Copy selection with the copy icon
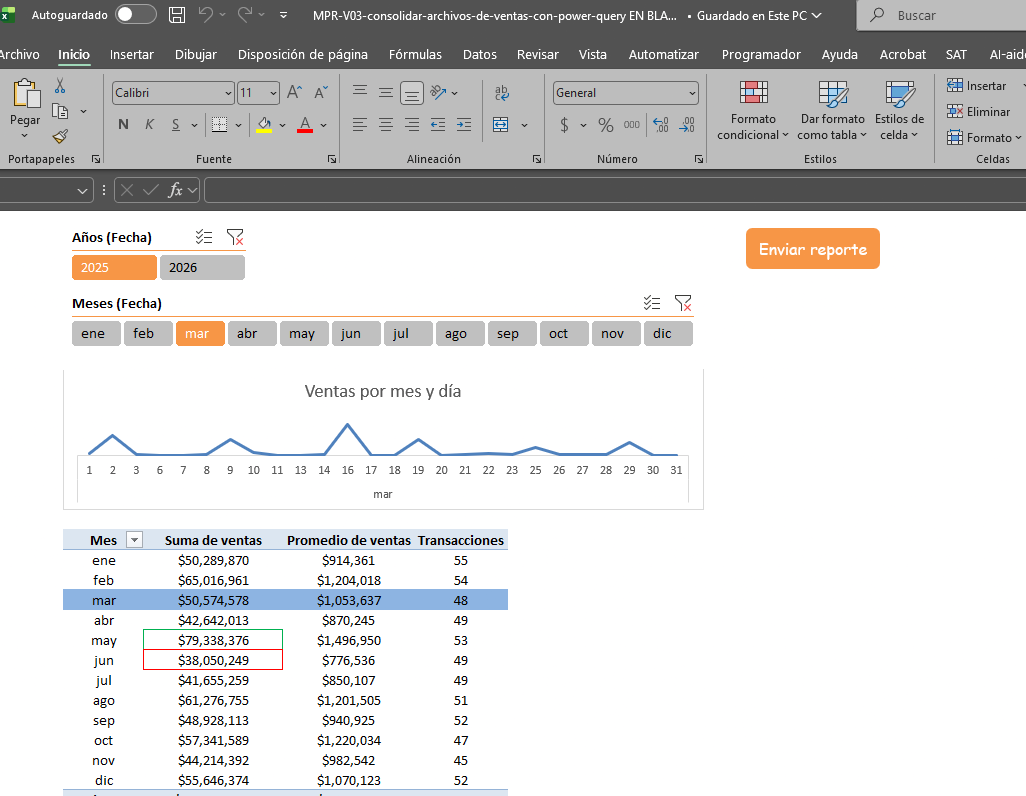Screen dimensions: 1026x796 (x=60, y=111)
